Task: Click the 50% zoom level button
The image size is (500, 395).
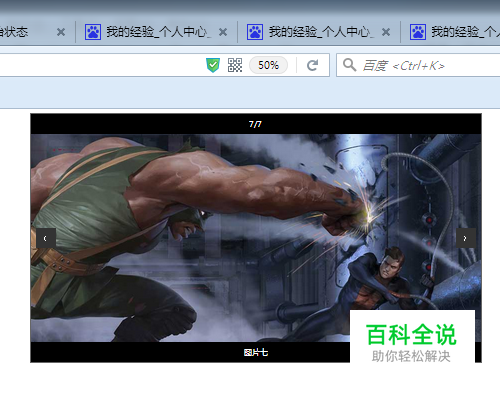Action: [x=268, y=65]
